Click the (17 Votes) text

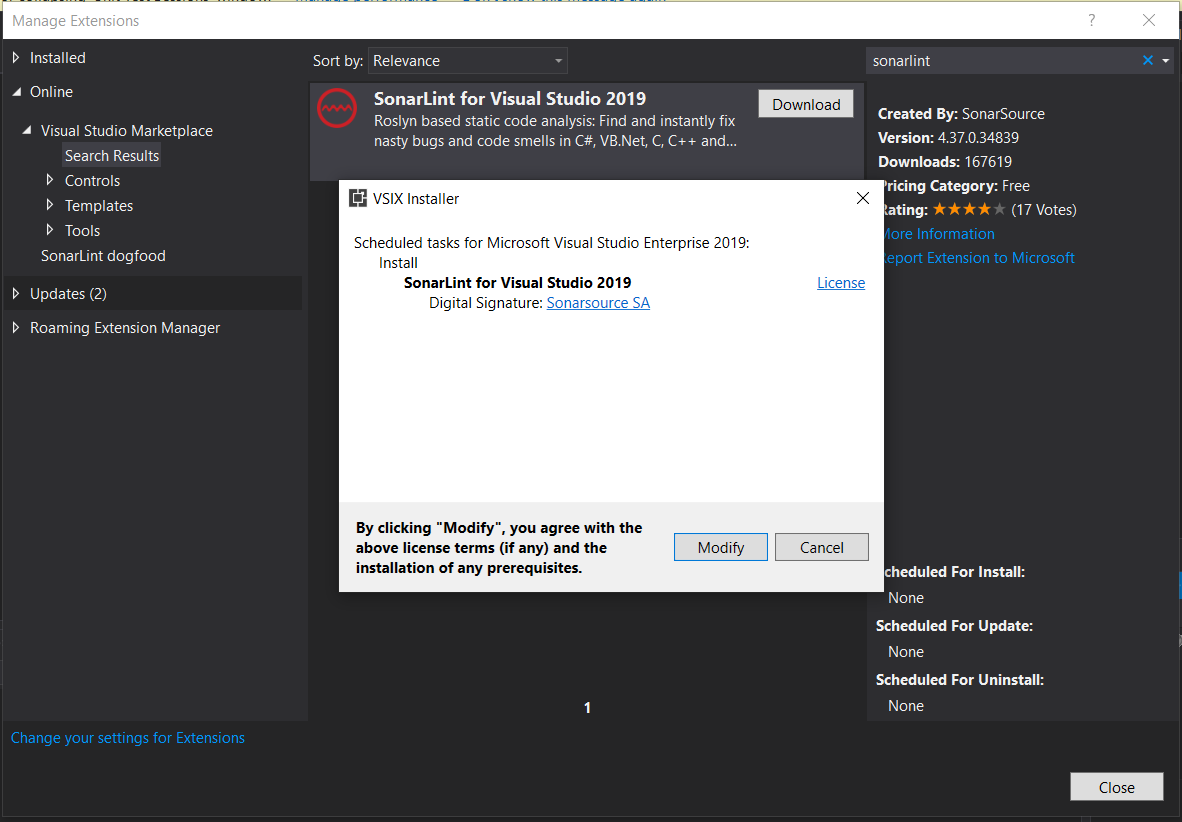(x=1043, y=210)
